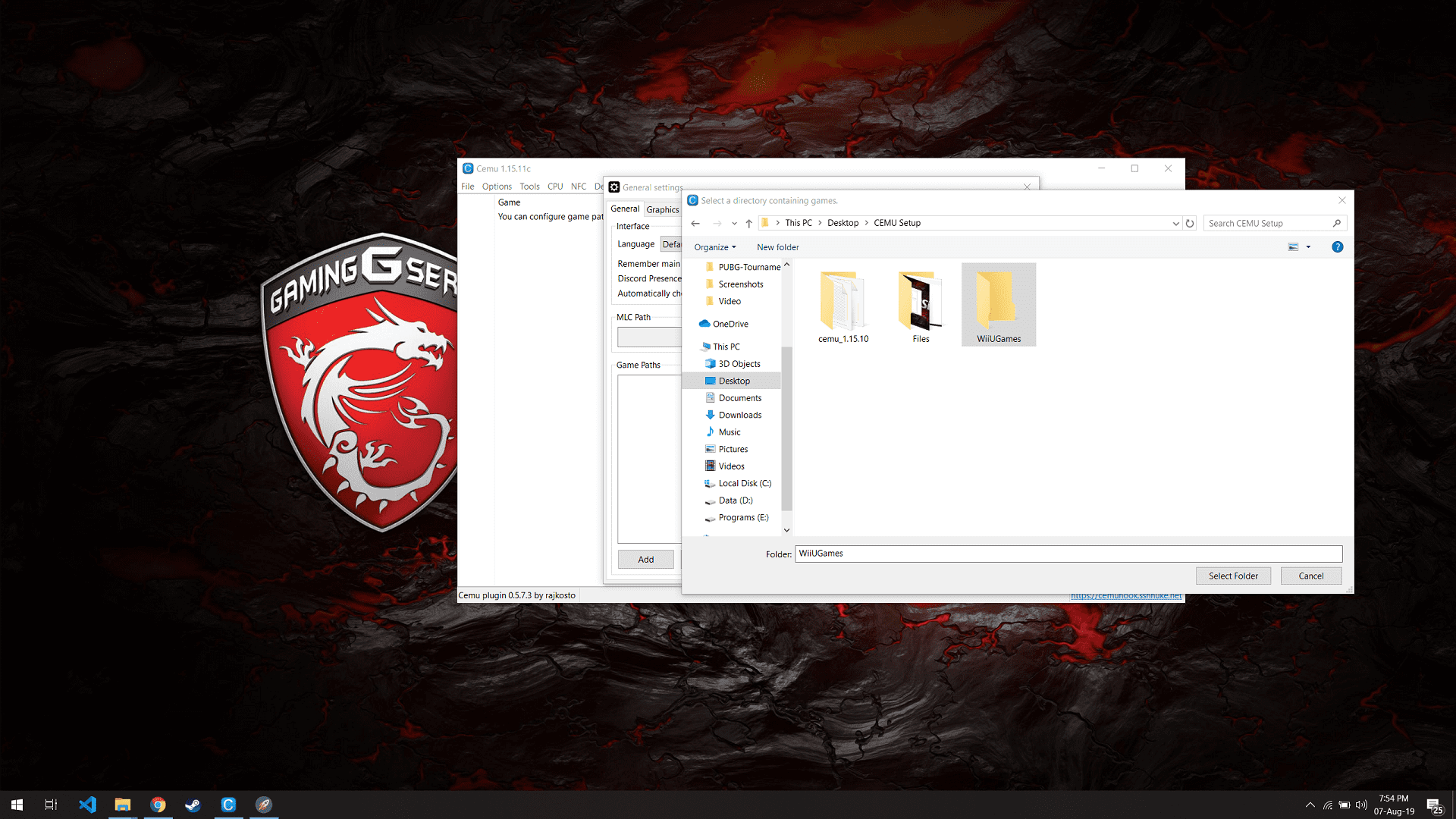This screenshot has height=819, width=1456.
Task: Click the Folder name input field
Action: pyautogui.click(x=1068, y=554)
